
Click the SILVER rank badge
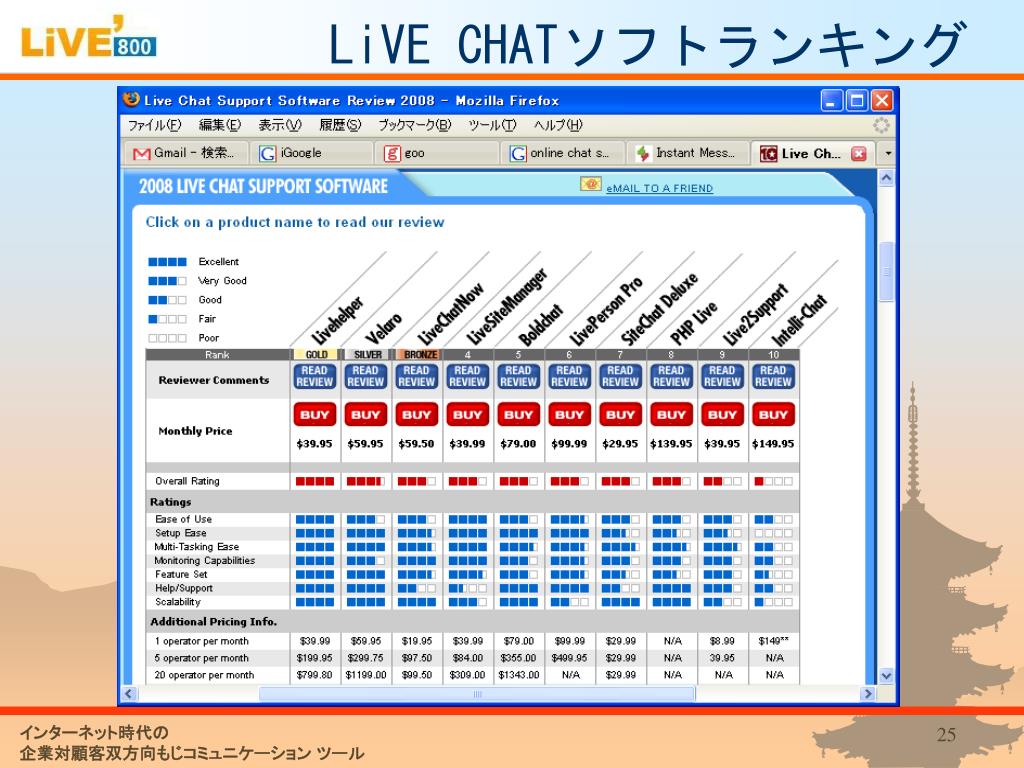(367, 355)
